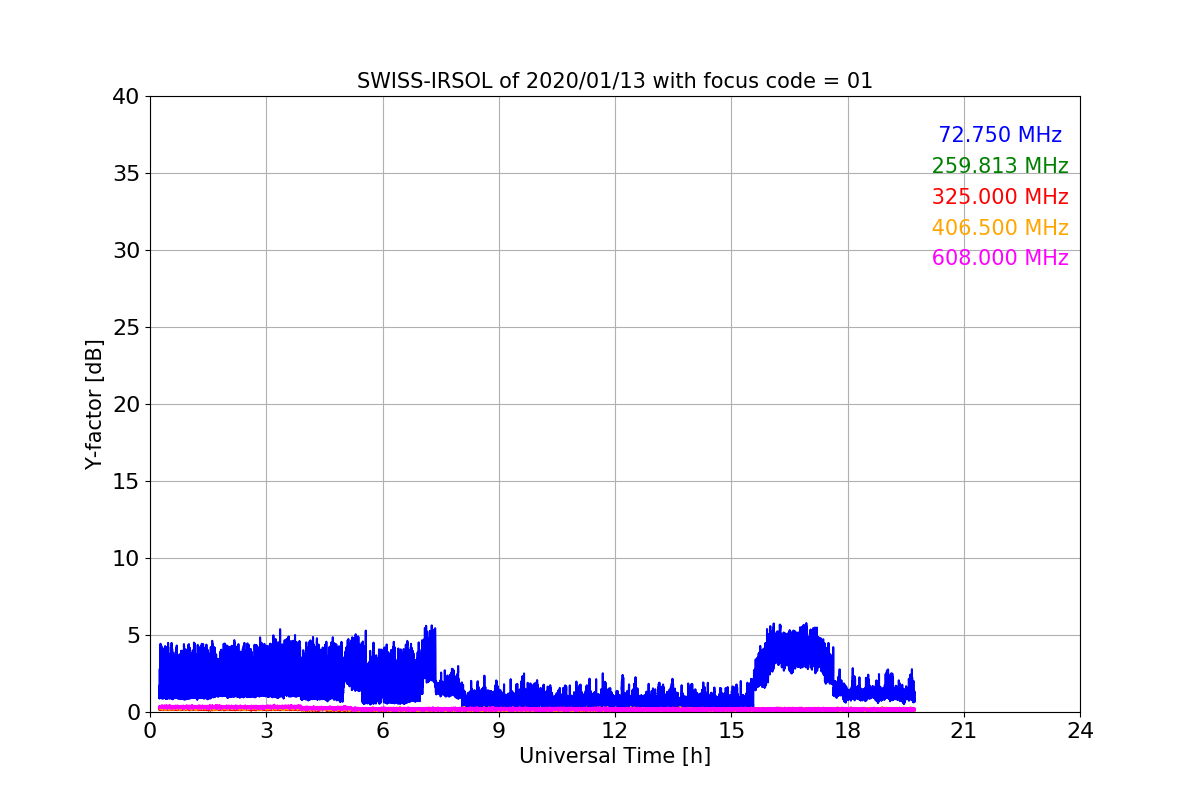Viewport: 1200px width, 800px height.
Task: Select the 608.000 MHz legend label
Action: [1000, 258]
